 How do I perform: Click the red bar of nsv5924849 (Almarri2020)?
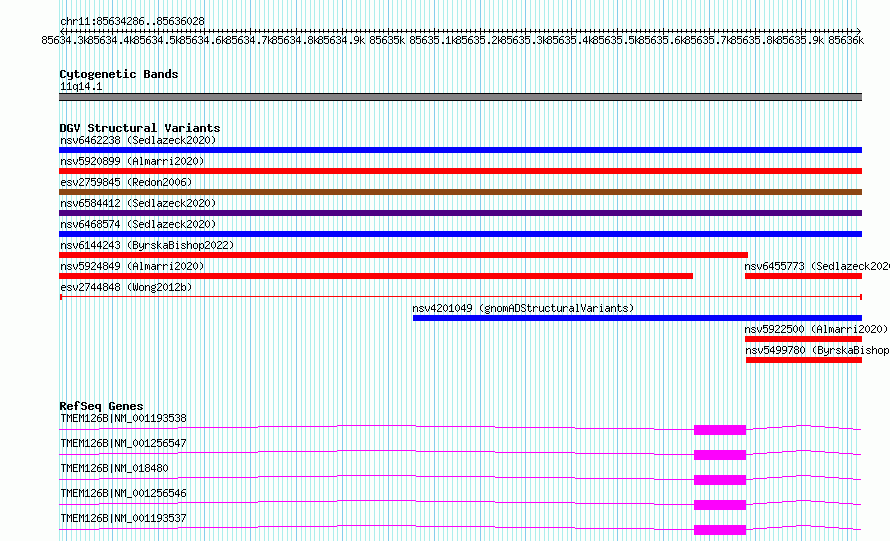(x=376, y=276)
